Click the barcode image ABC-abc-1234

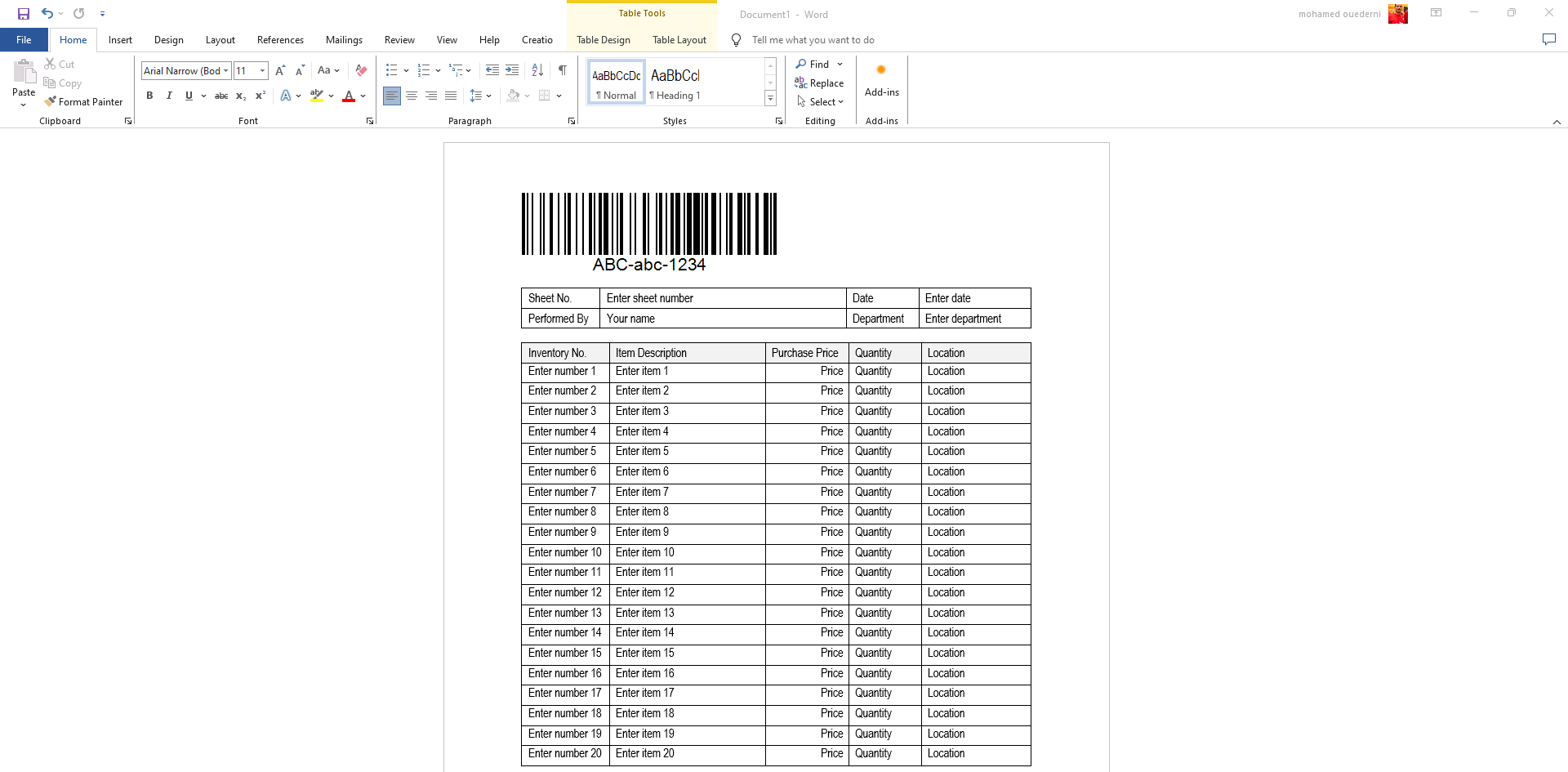point(649,233)
